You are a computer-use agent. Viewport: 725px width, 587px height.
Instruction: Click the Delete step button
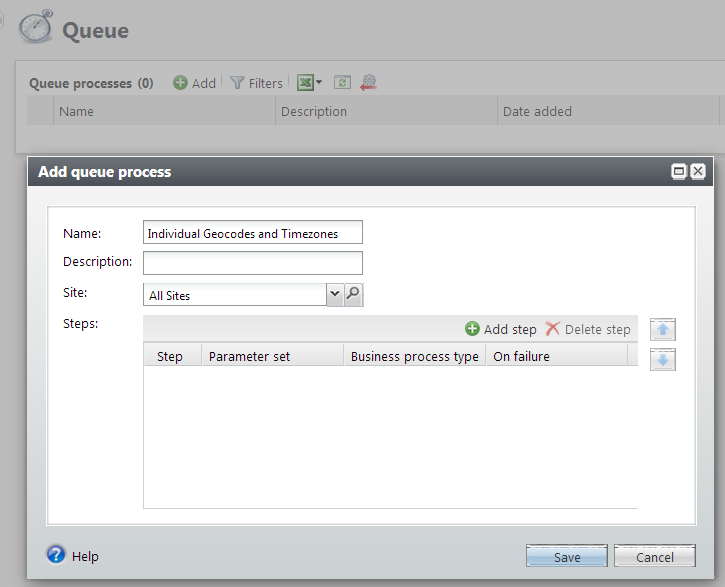pyautogui.click(x=588, y=329)
